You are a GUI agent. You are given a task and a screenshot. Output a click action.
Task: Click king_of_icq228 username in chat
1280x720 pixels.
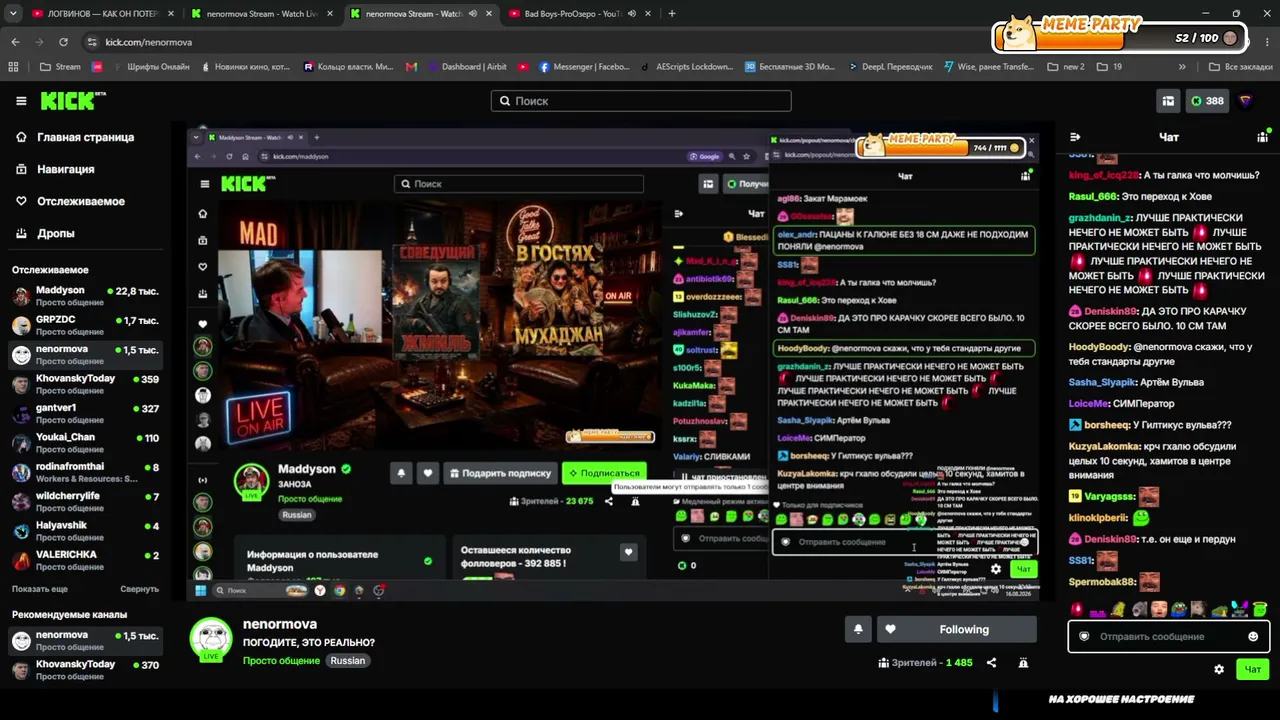tap(1104, 175)
